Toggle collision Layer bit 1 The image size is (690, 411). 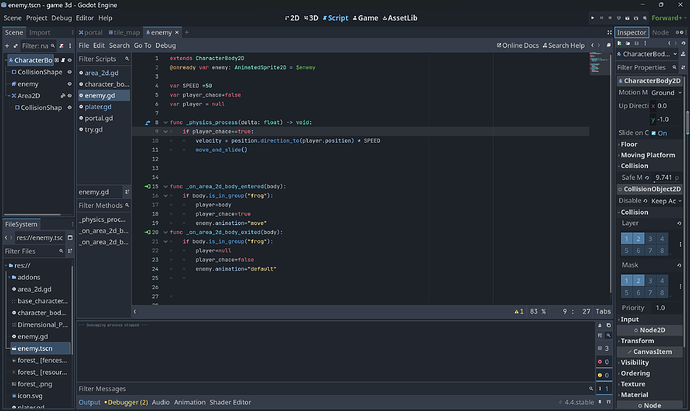627,239
